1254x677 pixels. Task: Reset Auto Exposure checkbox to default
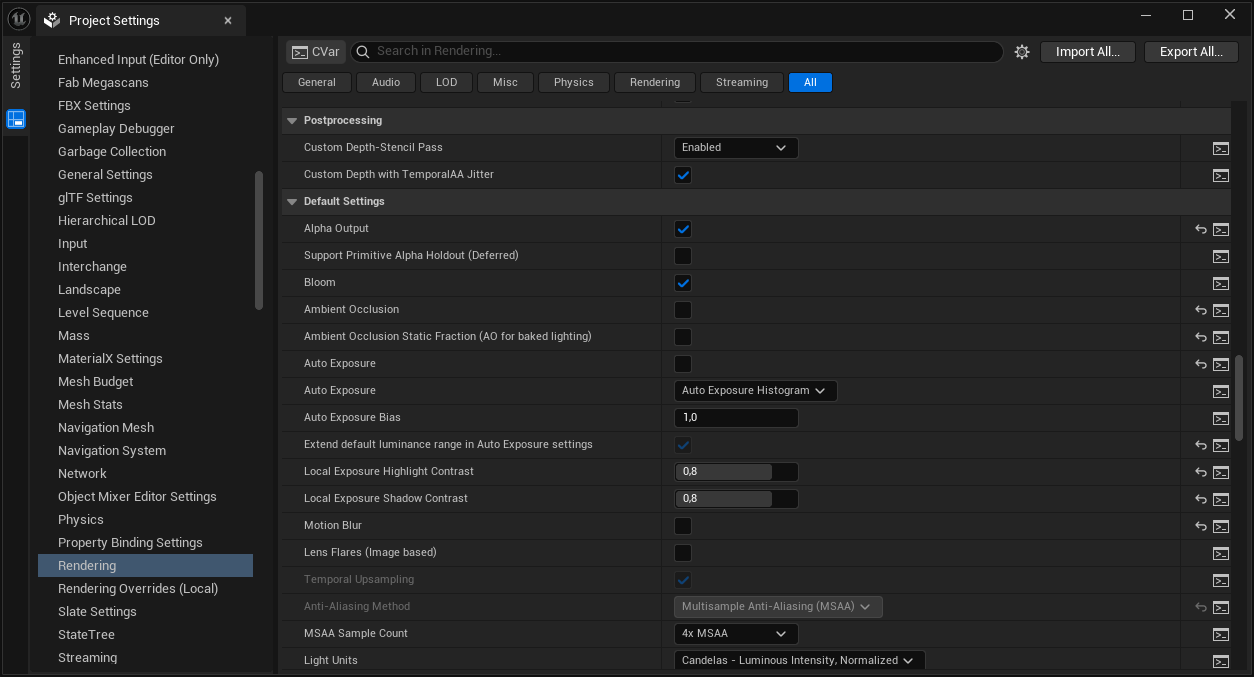tap(1201, 364)
